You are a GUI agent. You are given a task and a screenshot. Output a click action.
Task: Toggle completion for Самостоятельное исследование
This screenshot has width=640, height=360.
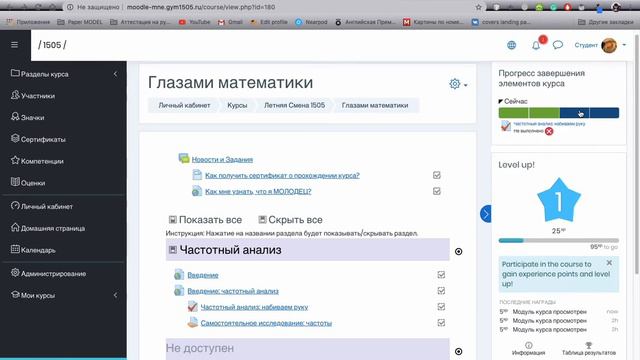441,322
